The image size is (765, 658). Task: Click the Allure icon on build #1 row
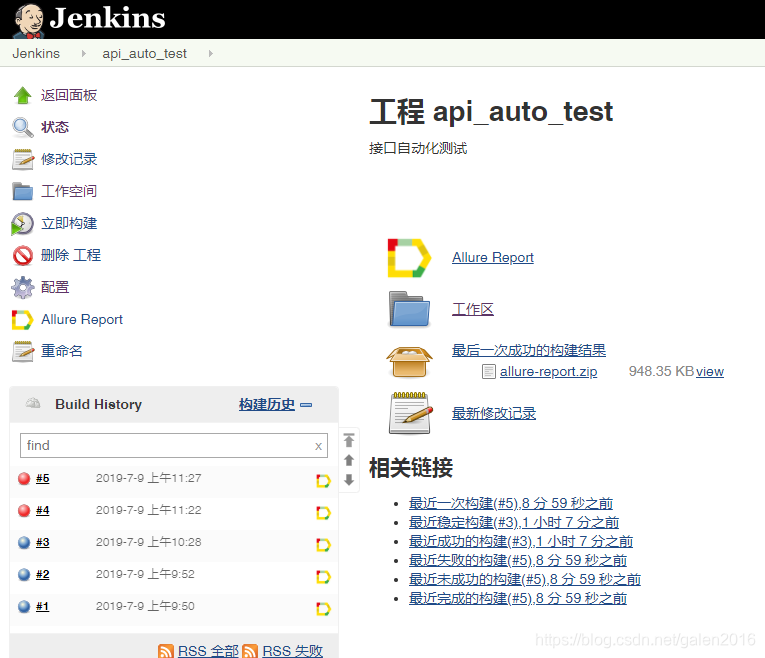tap(323, 609)
